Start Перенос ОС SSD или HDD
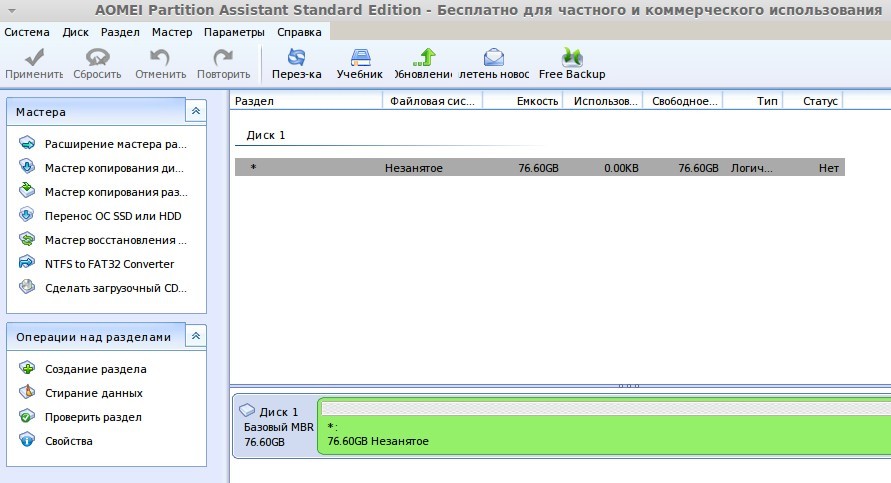This screenshot has width=891, height=483. click(x=113, y=216)
